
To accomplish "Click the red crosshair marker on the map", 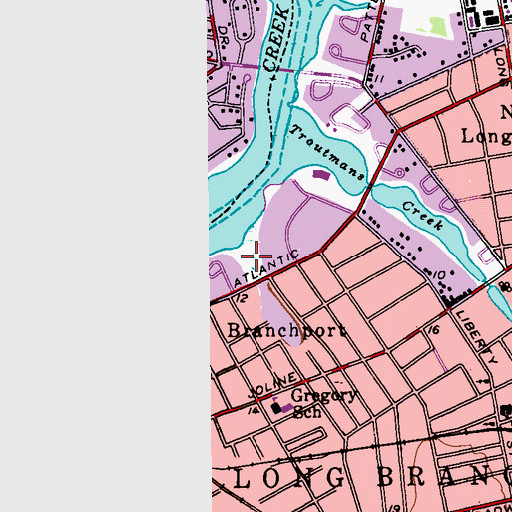I will [x=256, y=256].
